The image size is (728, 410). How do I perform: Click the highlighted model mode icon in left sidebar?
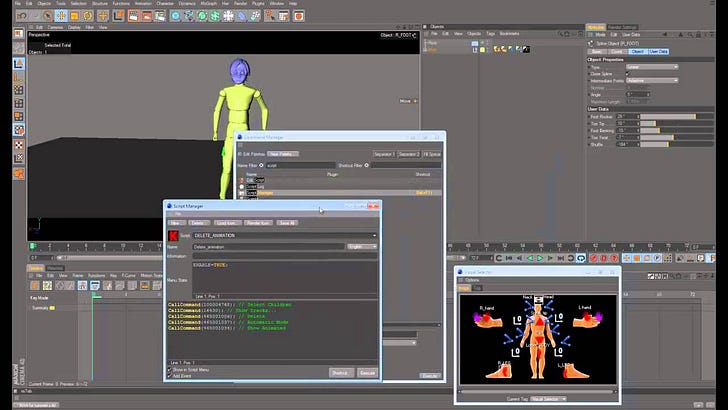click(x=19, y=64)
